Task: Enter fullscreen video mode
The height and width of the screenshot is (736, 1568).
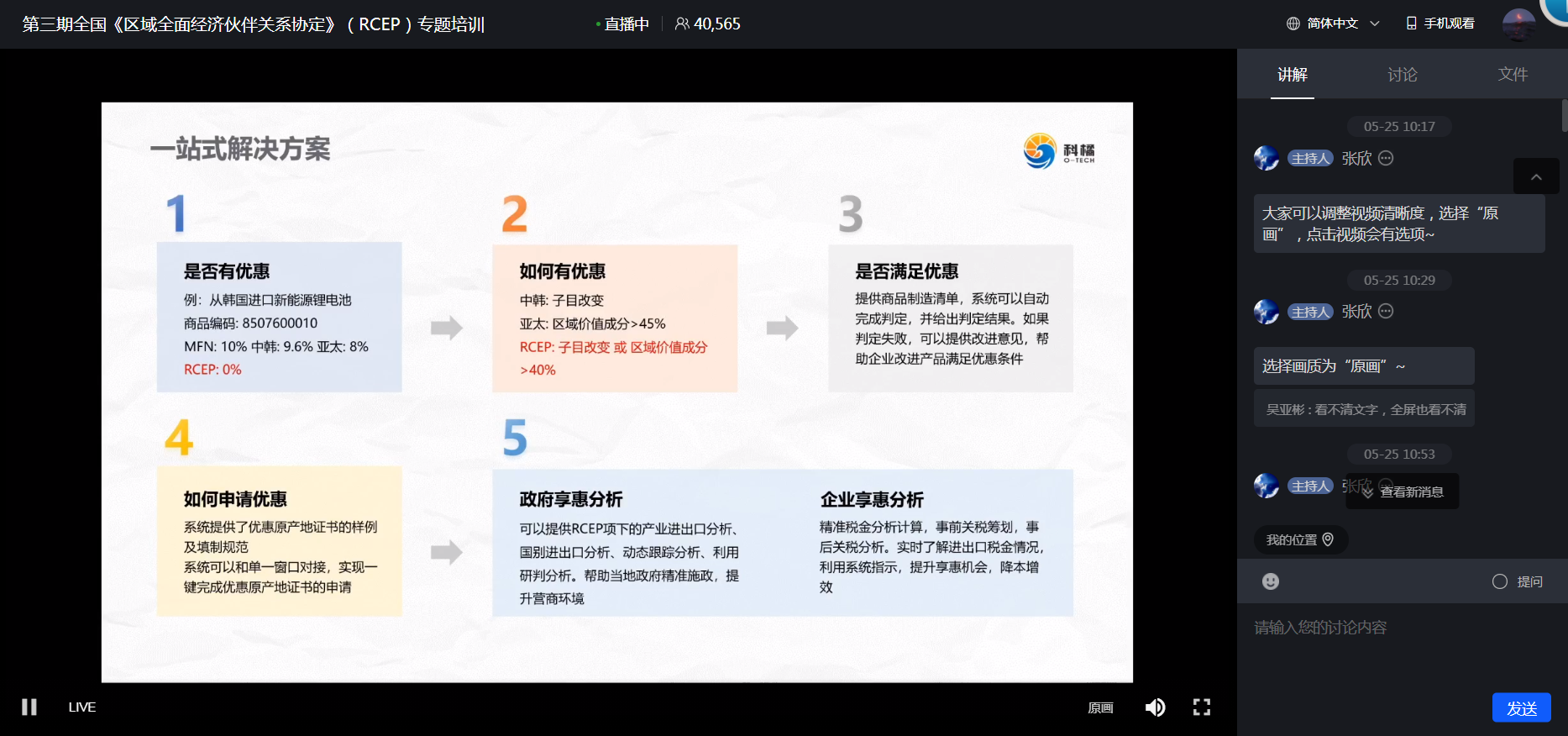Action: click(x=1202, y=707)
